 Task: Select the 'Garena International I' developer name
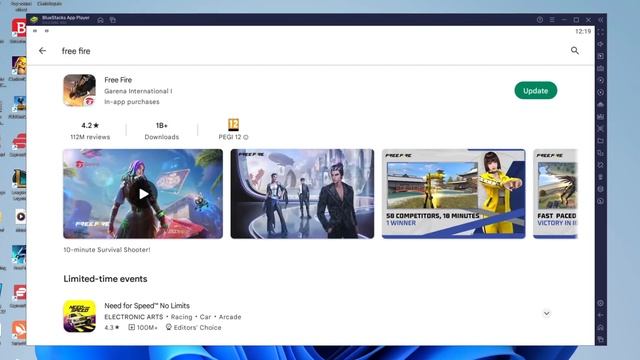click(138, 91)
